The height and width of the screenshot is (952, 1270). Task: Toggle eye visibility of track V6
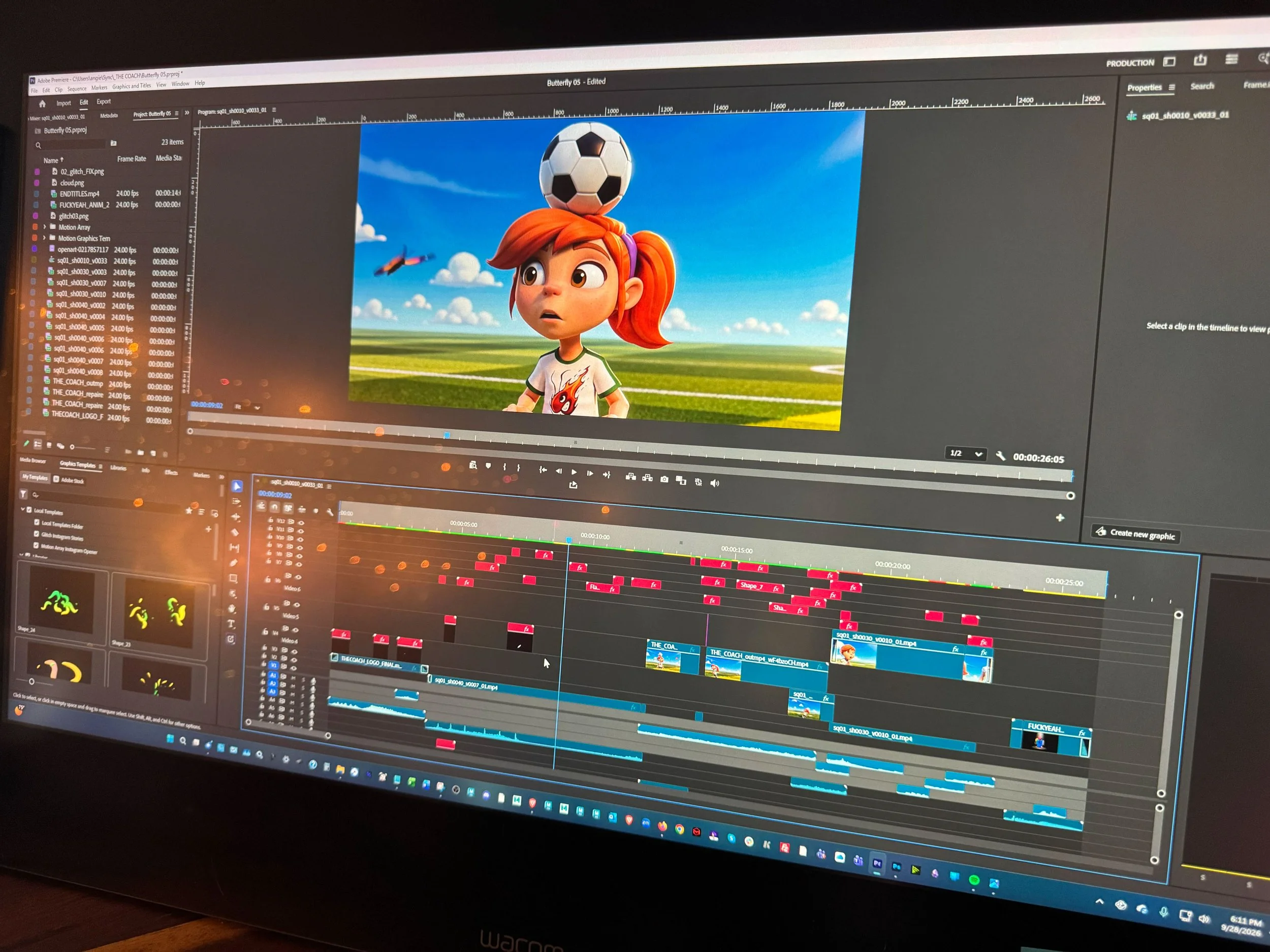(x=298, y=577)
